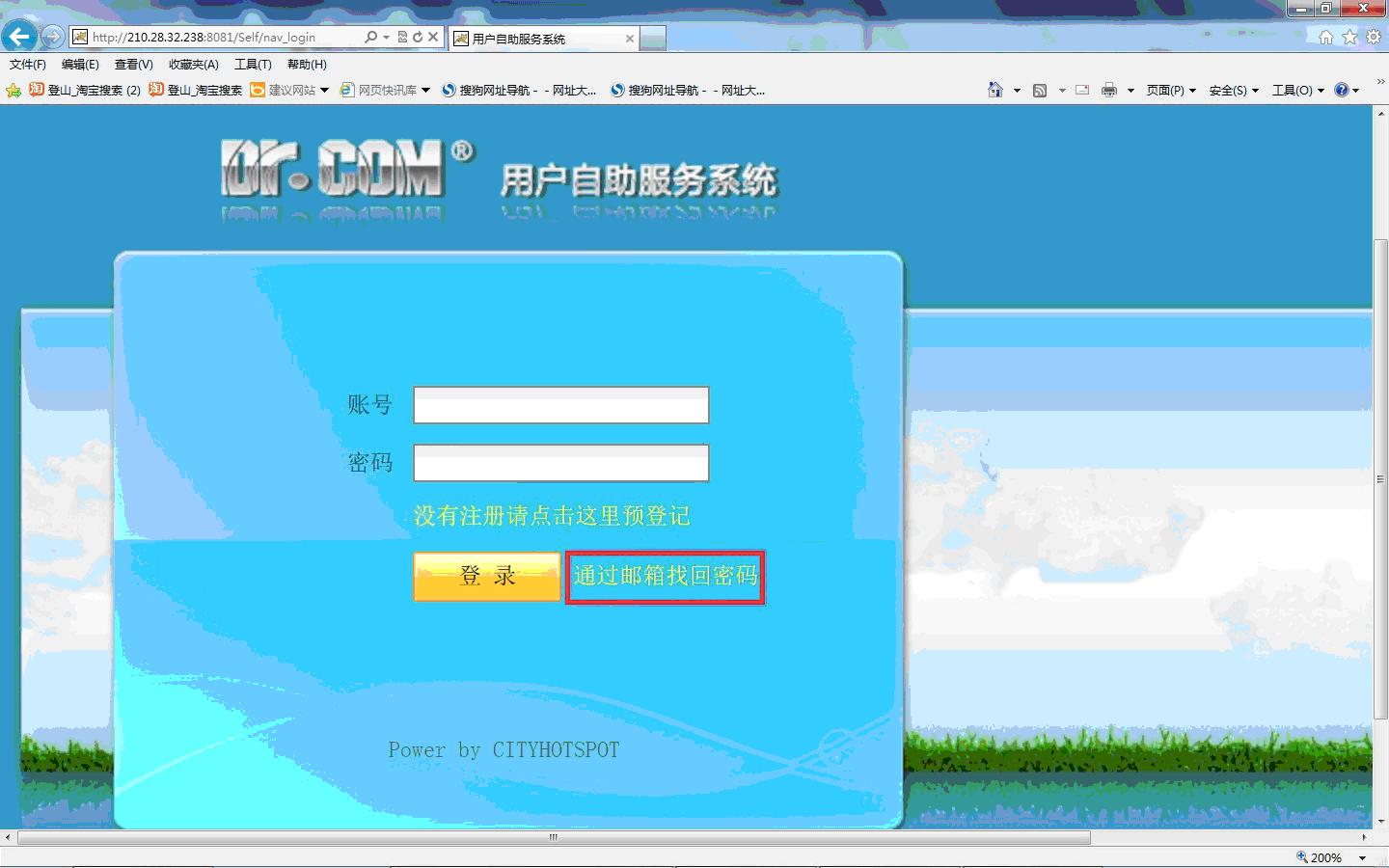Open the 工具(T) menu
This screenshot has height=868, width=1389.
point(253,65)
